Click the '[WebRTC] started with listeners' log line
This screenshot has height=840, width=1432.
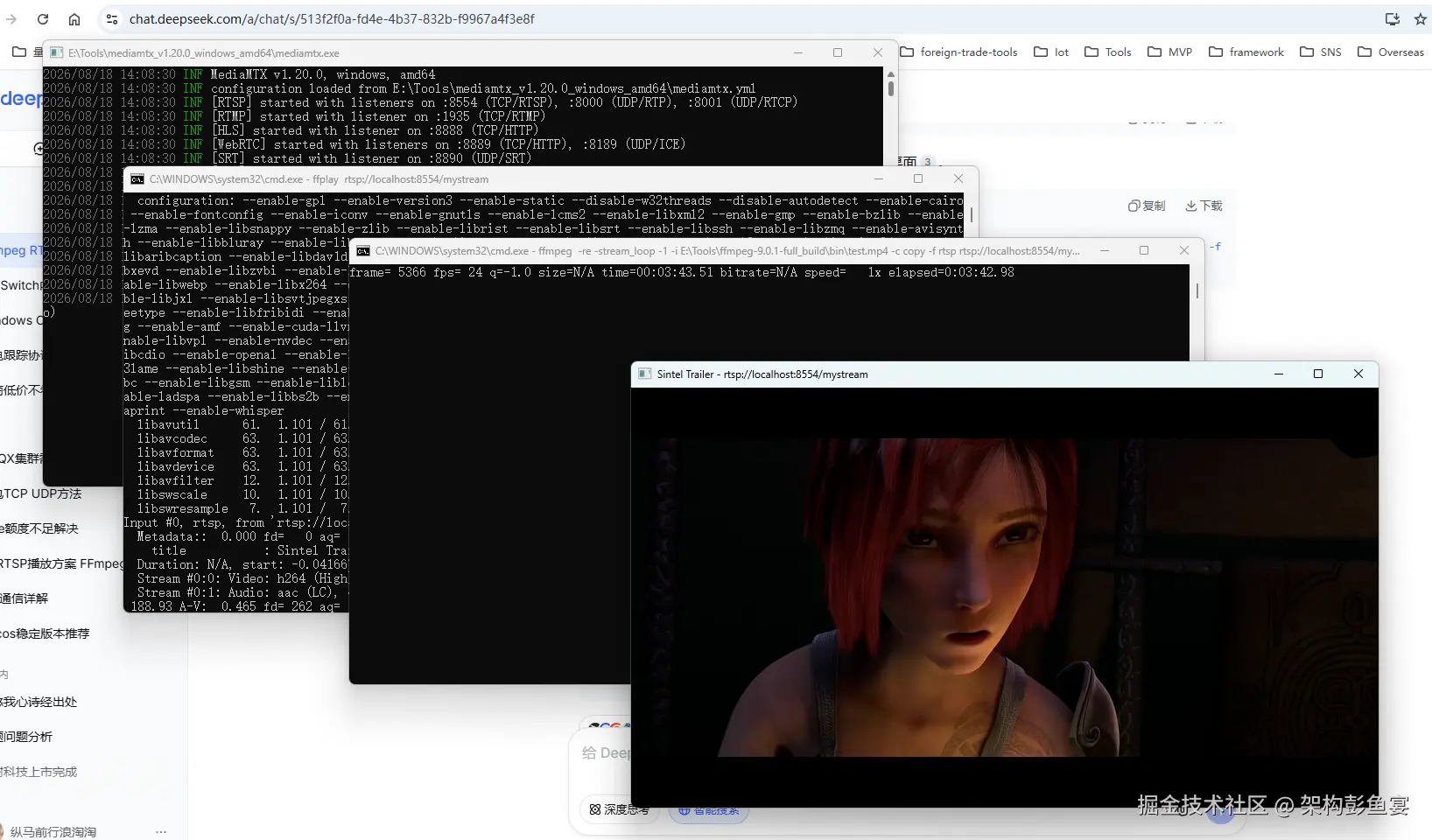(364, 144)
